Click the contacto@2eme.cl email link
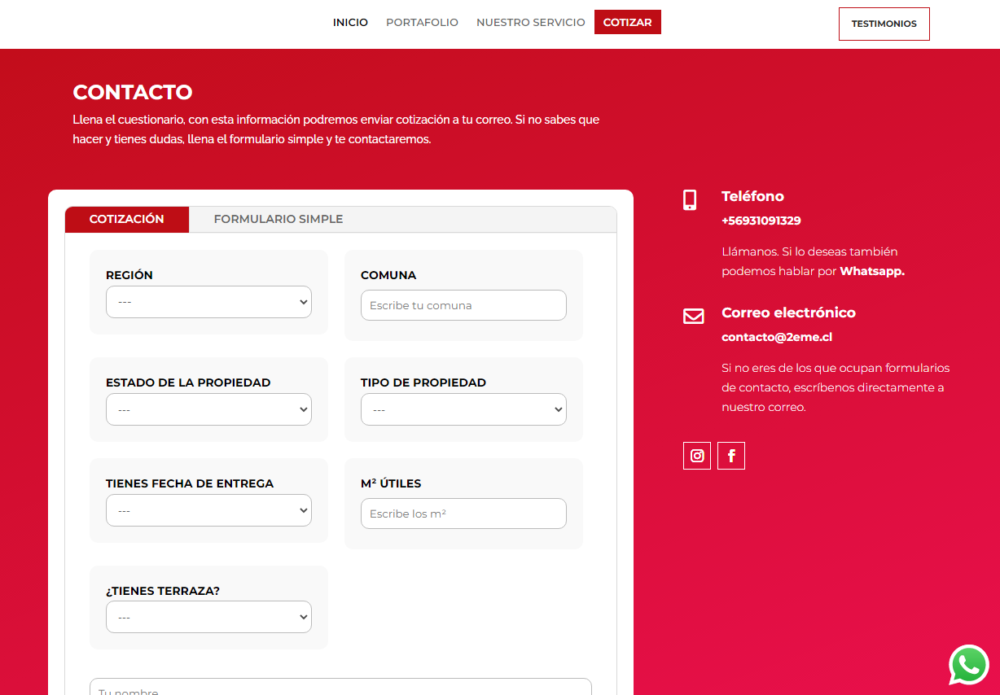 [x=763, y=337]
